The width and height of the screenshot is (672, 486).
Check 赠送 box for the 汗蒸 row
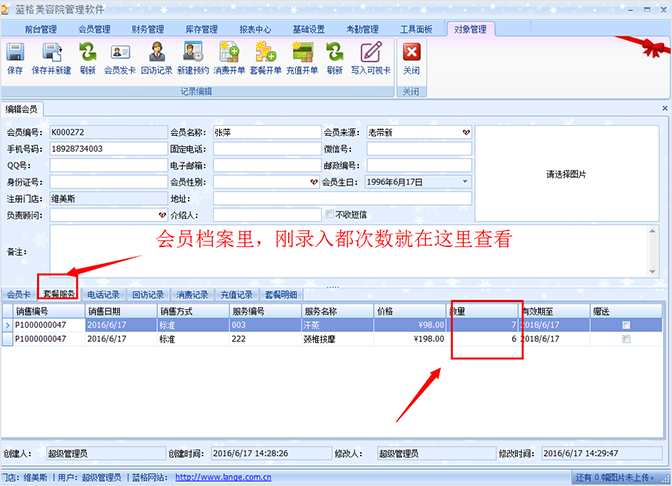click(626, 325)
